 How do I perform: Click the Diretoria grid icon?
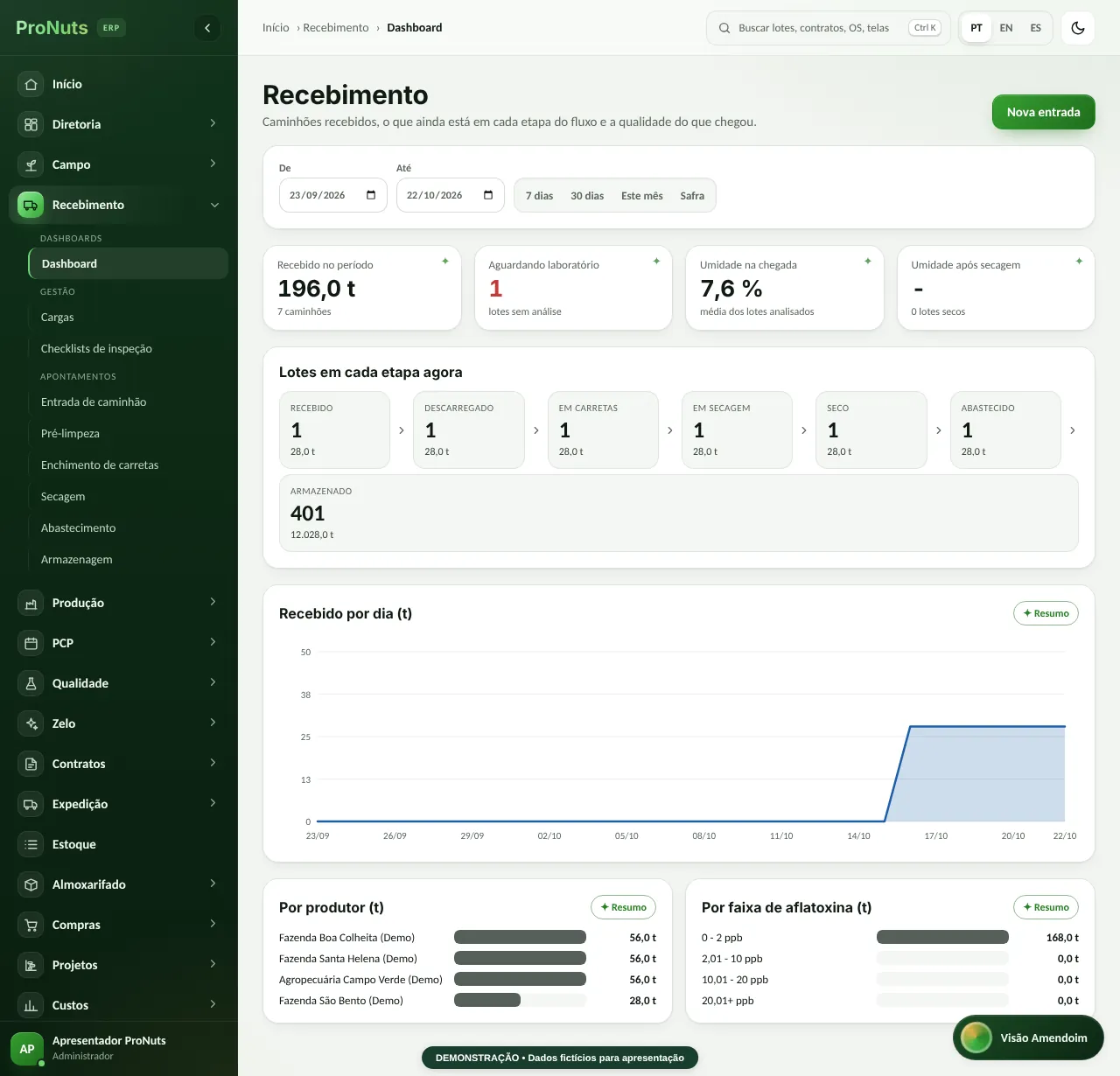[31, 124]
